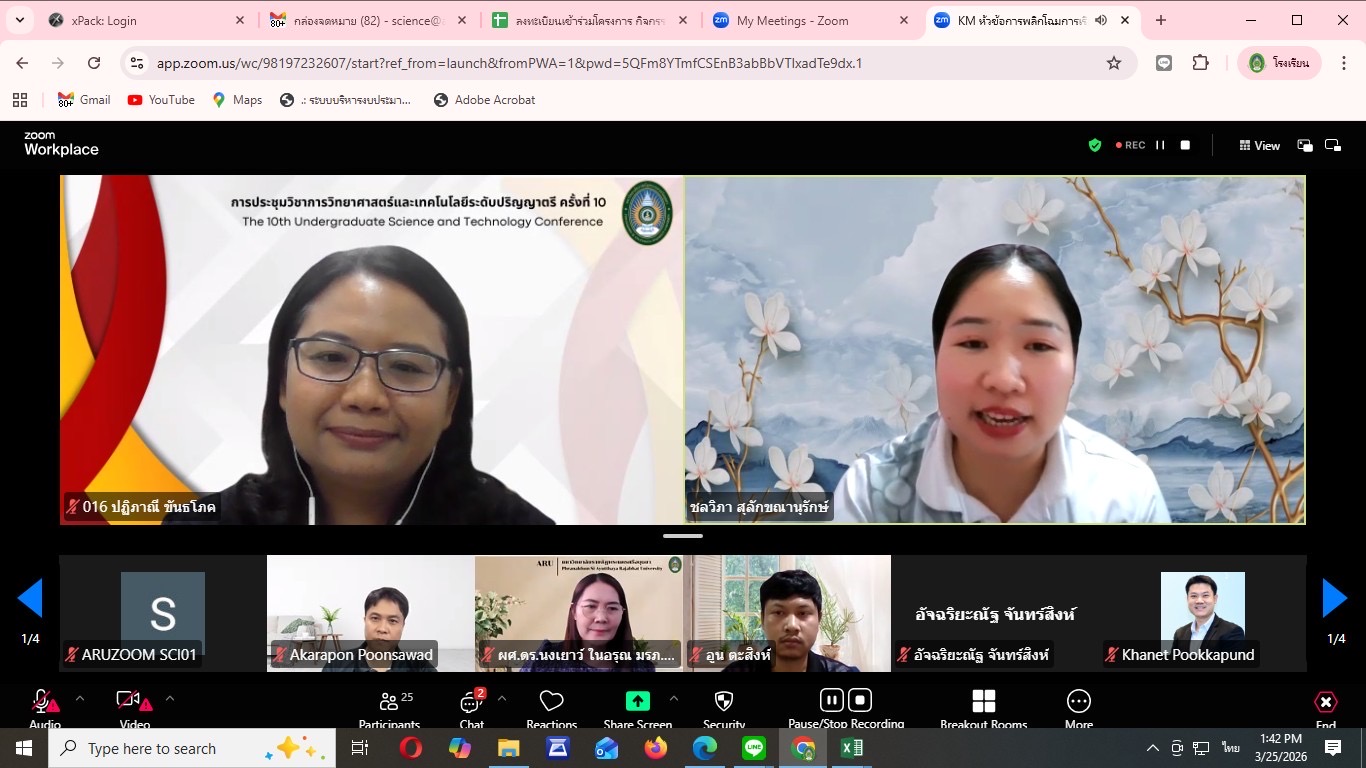Open the View layout menu
1366x768 pixels.
pos(1259,145)
